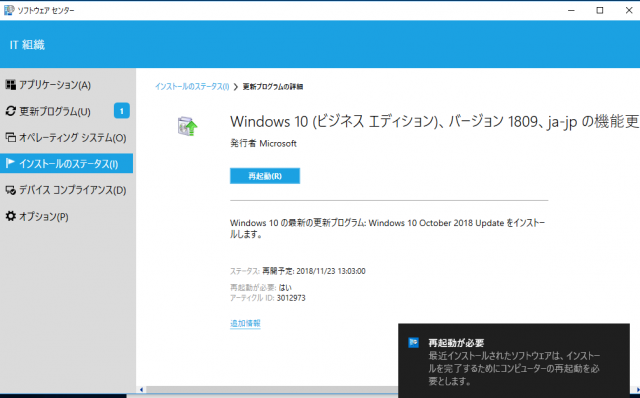Click the Installation Status flag icon
640x398 pixels.
pyautogui.click(x=10, y=163)
